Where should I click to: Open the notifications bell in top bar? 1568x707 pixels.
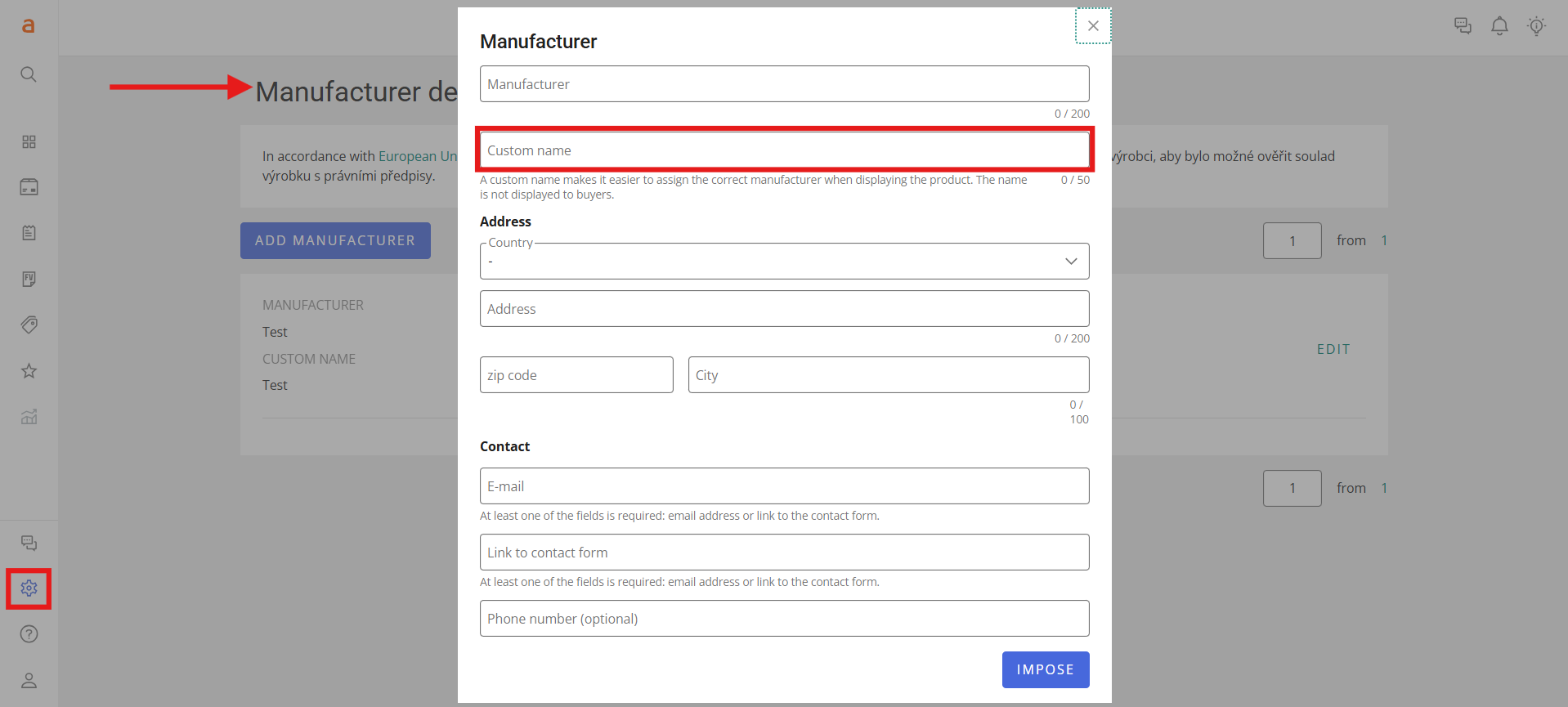pyautogui.click(x=1499, y=26)
